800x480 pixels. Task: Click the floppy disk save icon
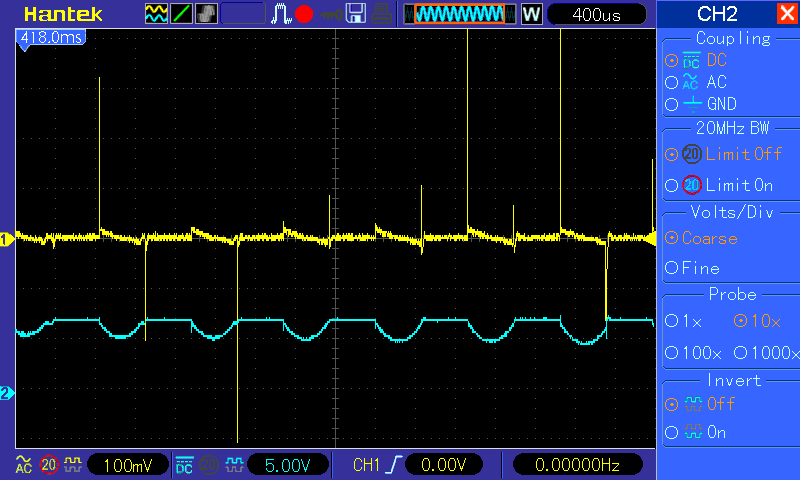tap(356, 14)
